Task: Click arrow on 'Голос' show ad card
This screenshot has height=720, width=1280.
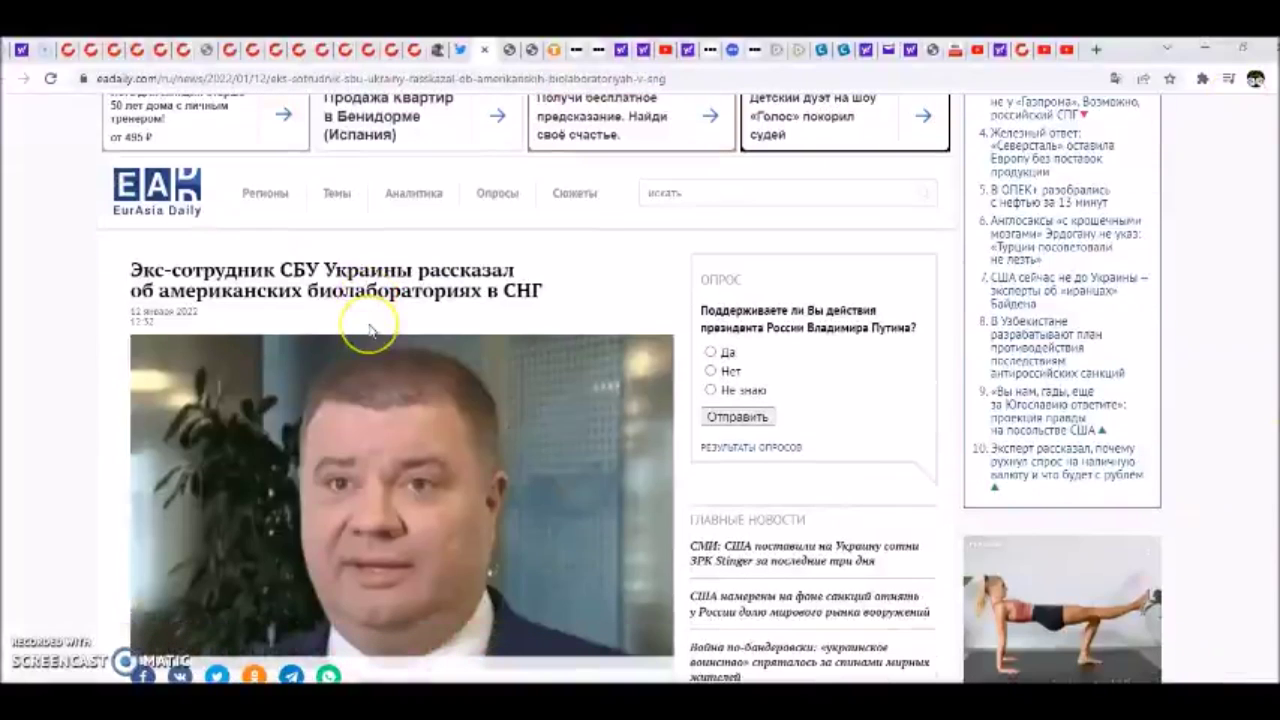Action: pyautogui.click(x=923, y=116)
